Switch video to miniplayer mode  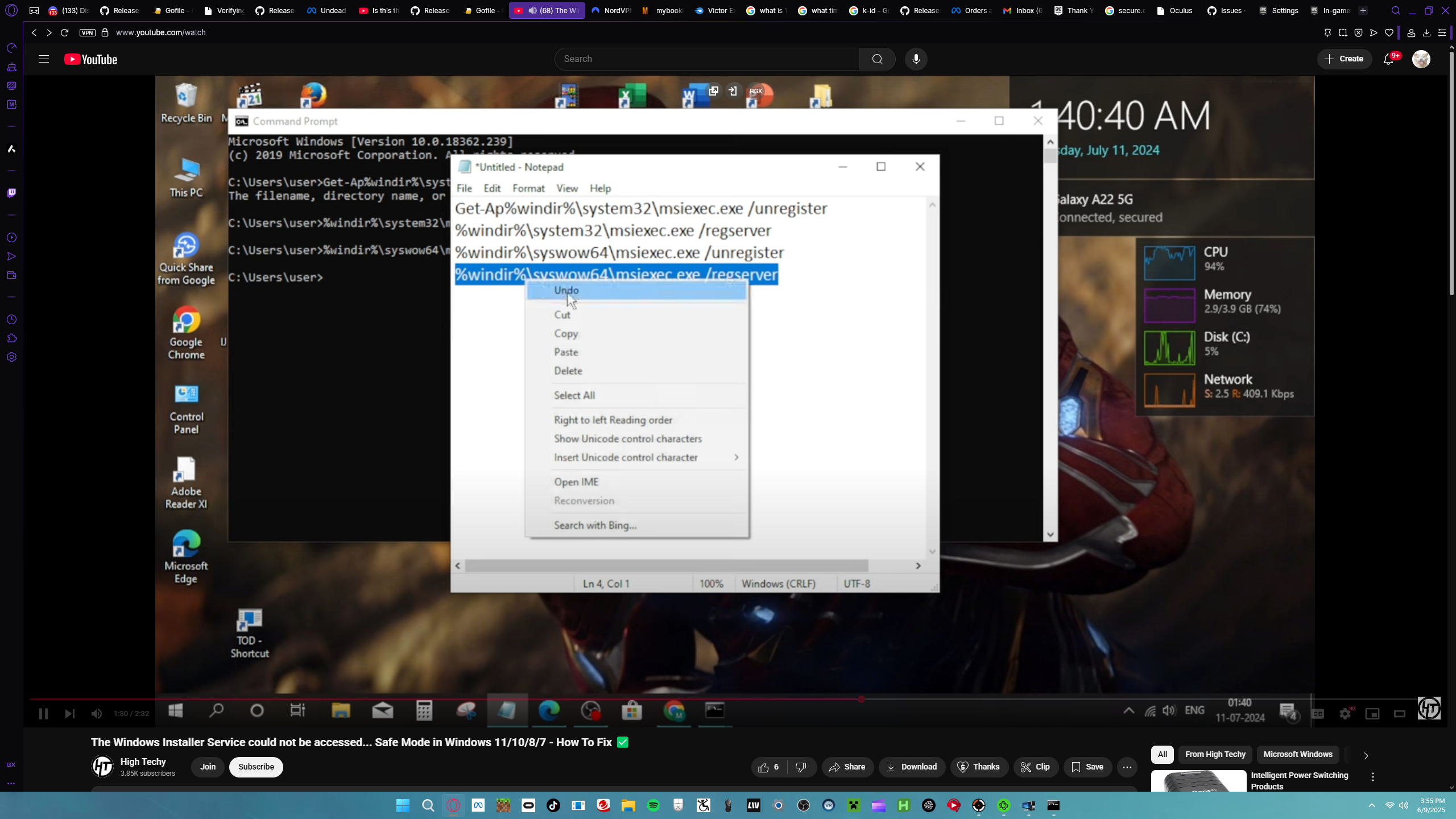pos(1372,714)
